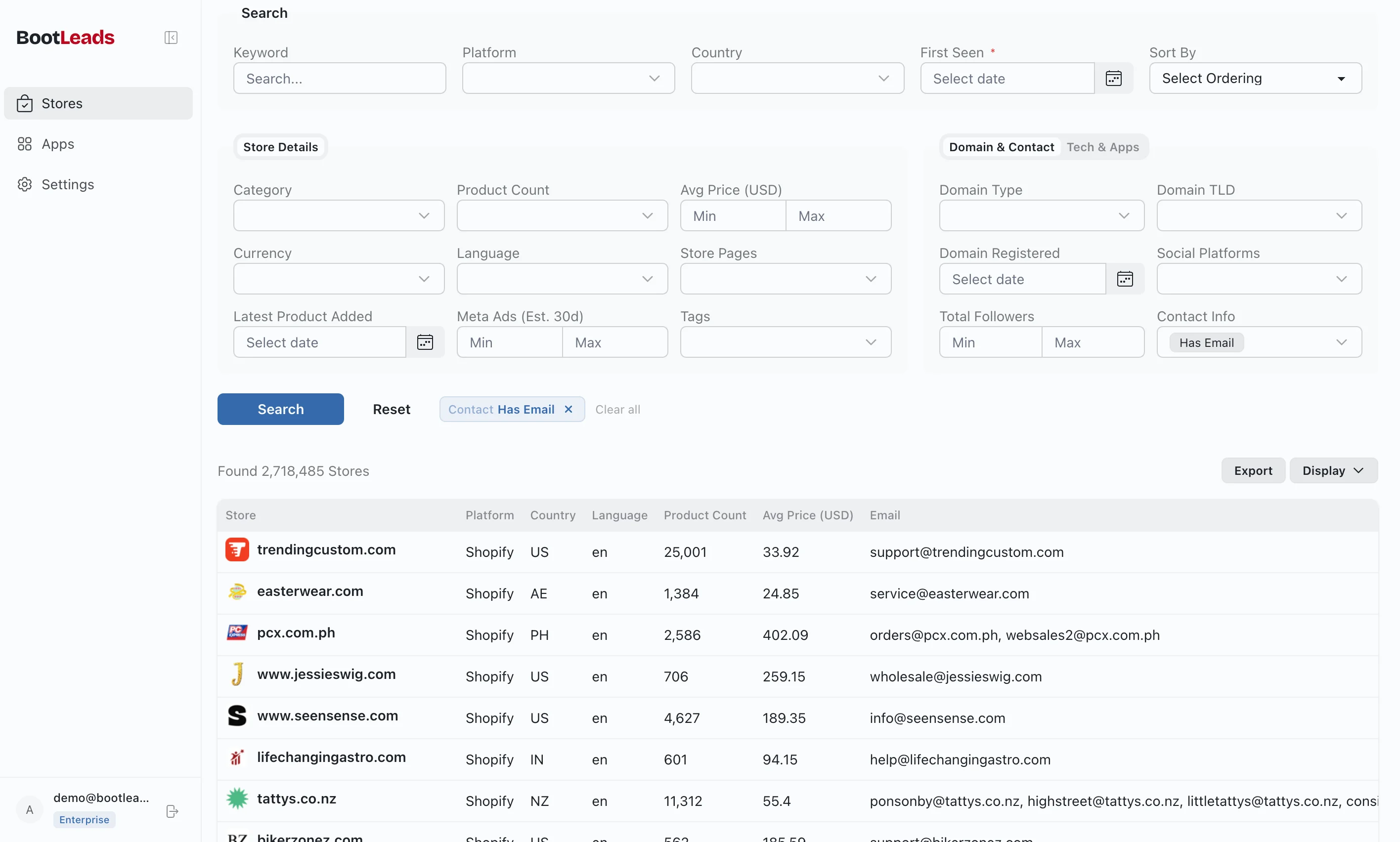1400x842 pixels.
Task: Toggle the Has Email filter chip
Action: [1207, 342]
